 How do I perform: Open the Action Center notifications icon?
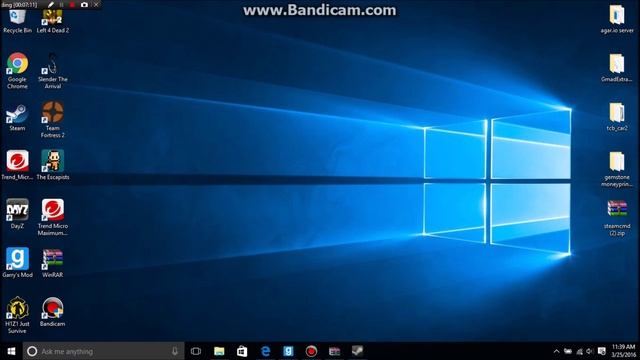(x=602, y=351)
